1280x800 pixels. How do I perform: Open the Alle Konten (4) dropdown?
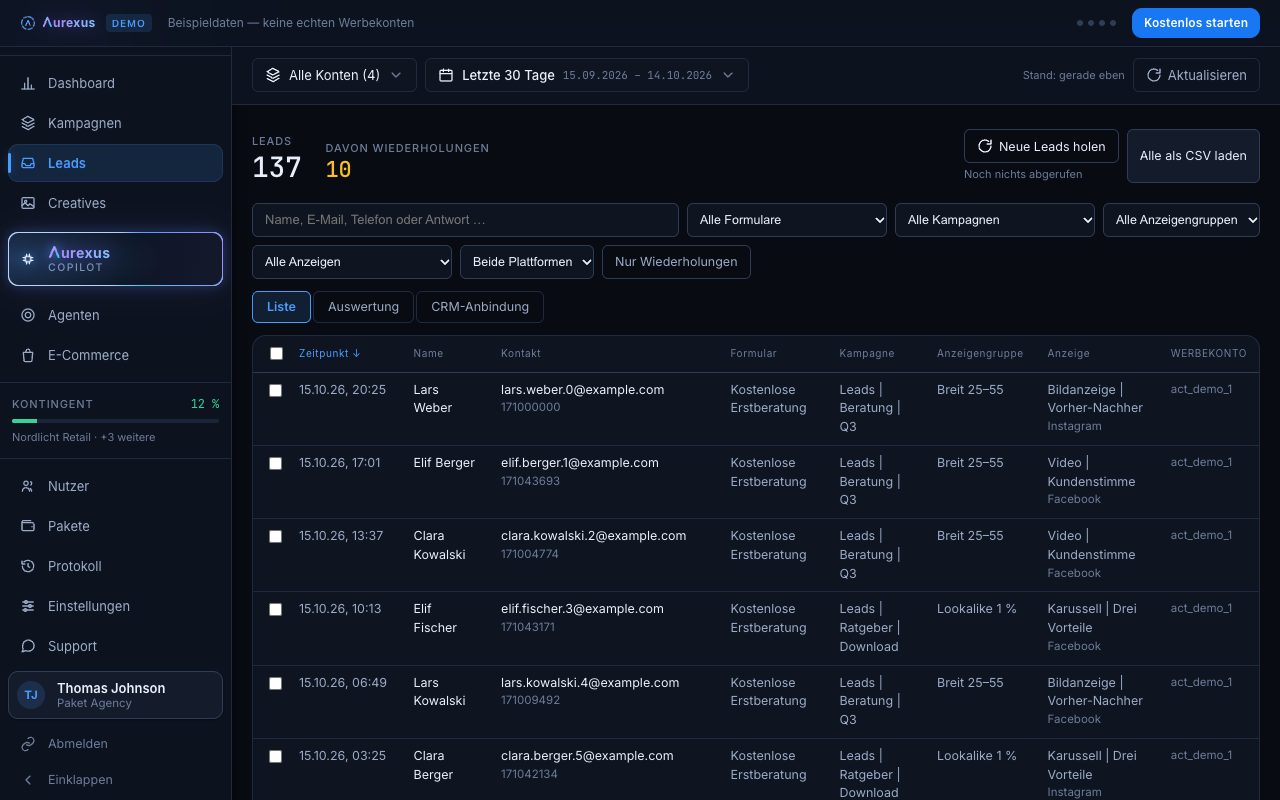pyautogui.click(x=334, y=75)
